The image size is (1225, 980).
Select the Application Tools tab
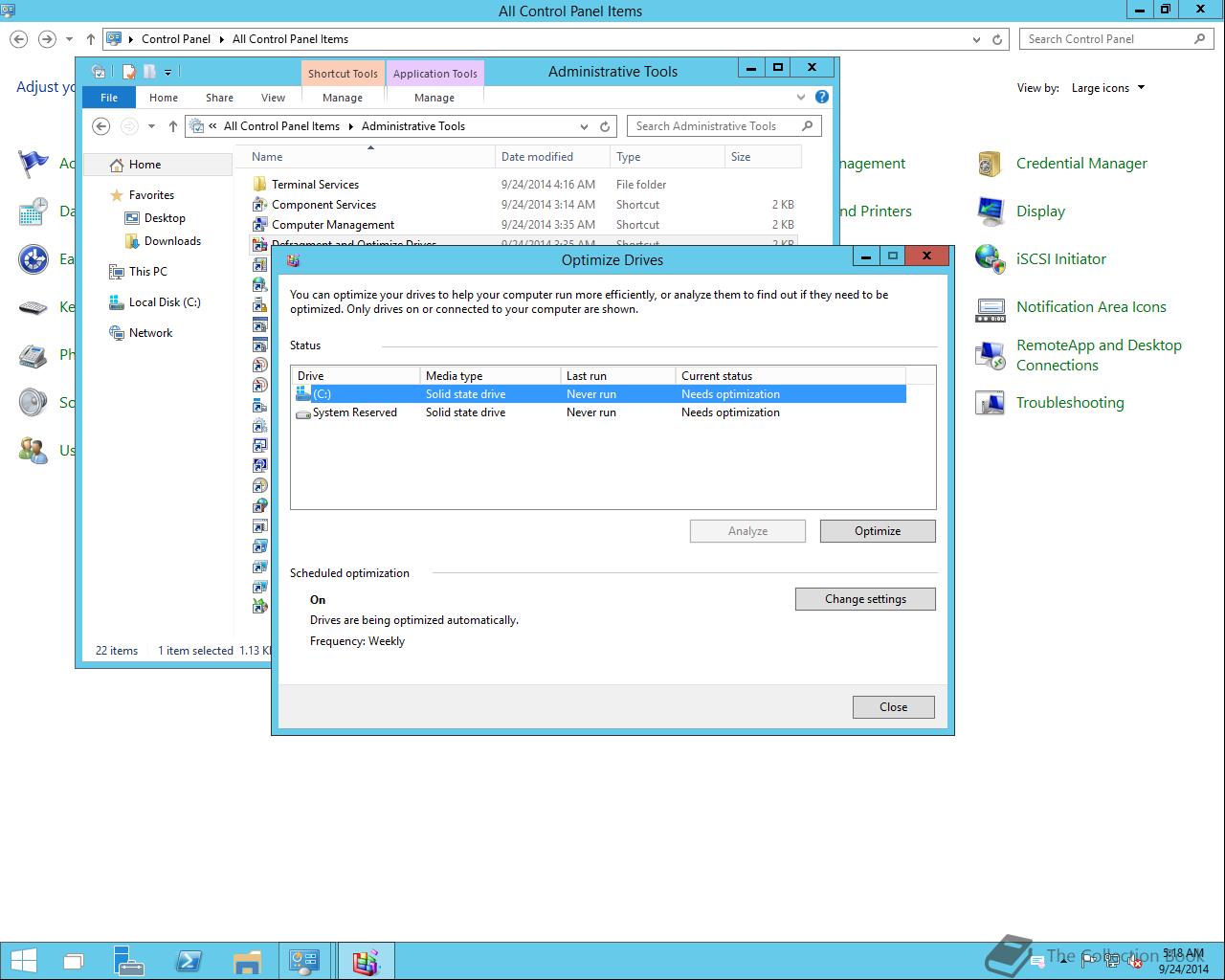[434, 74]
